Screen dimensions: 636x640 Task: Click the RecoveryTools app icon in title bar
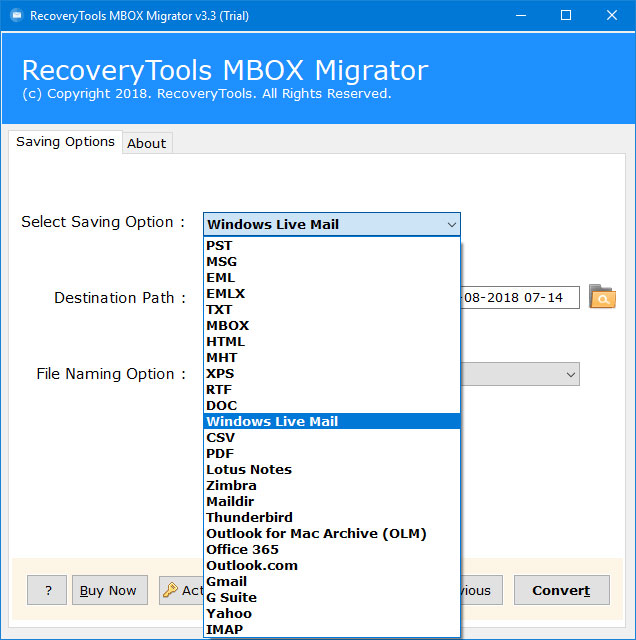(16, 16)
